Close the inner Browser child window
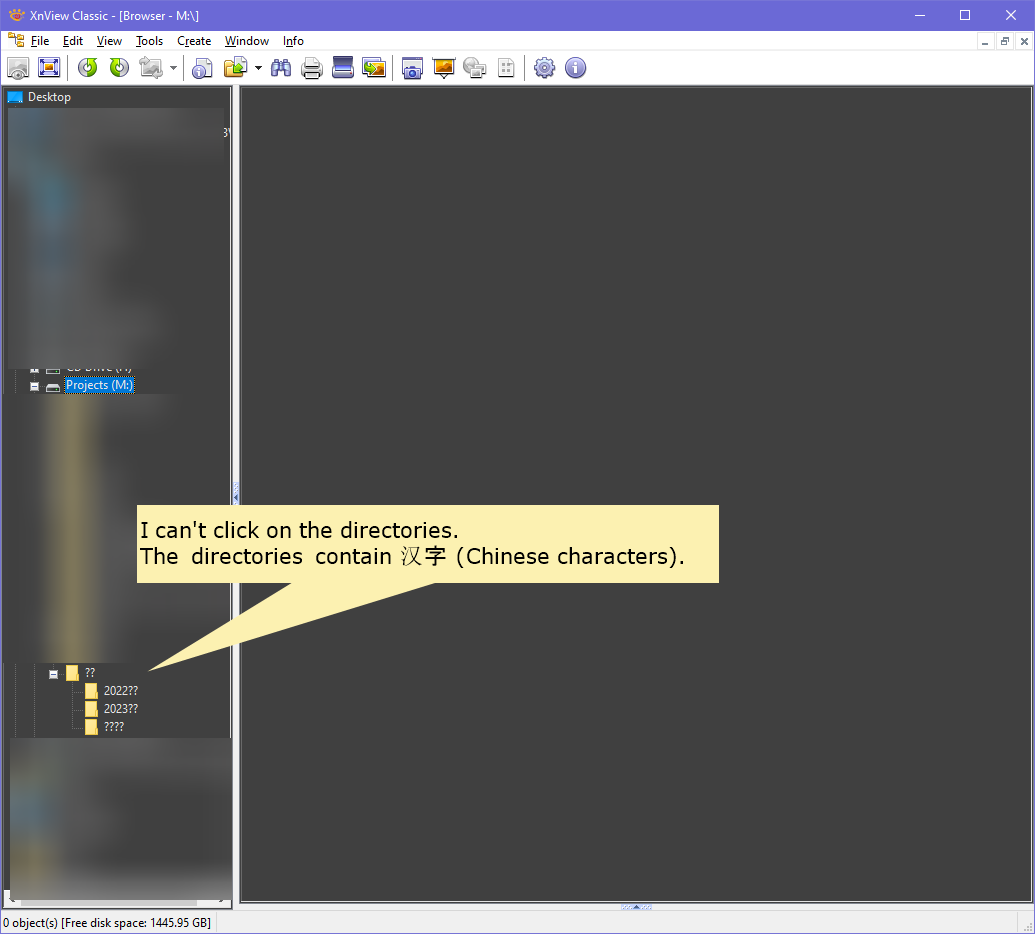The image size is (1035, 934). [1024, 42]
